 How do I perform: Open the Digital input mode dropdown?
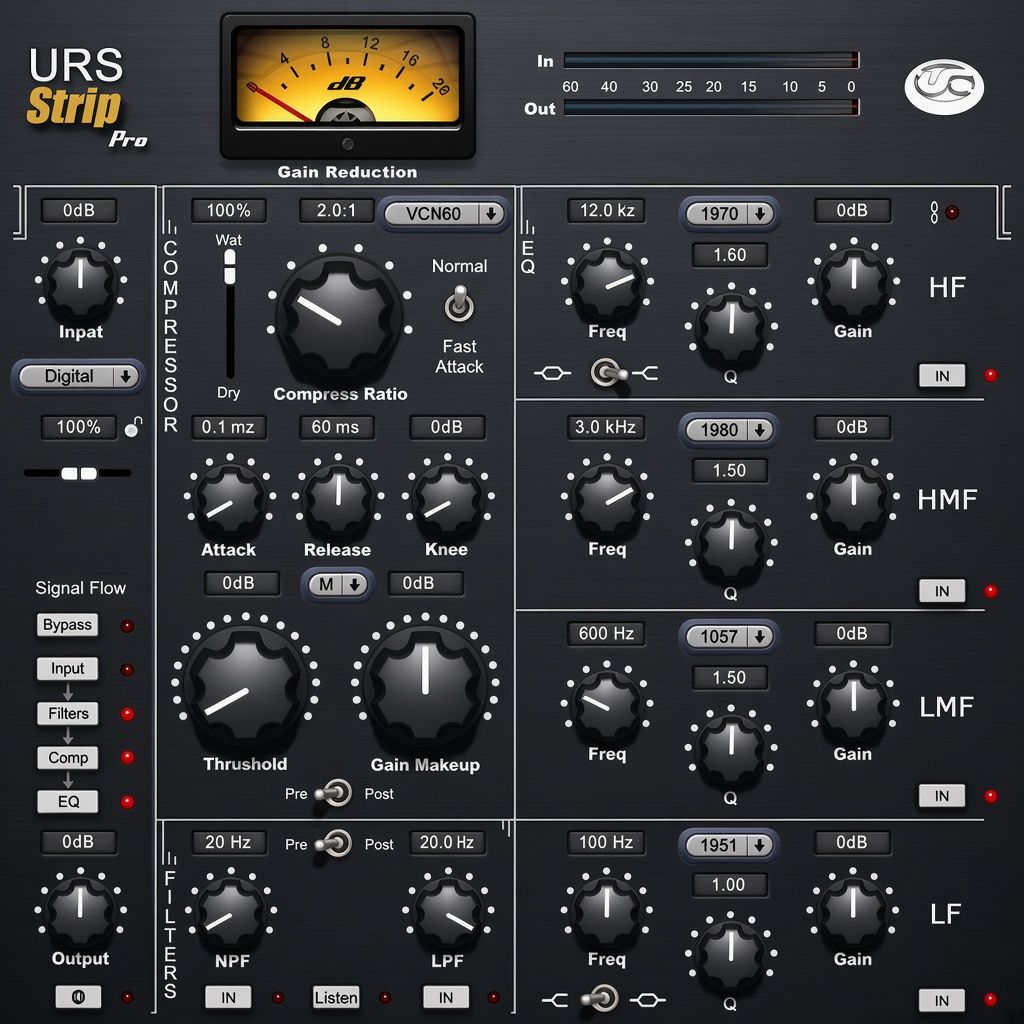tap(78, 377)
